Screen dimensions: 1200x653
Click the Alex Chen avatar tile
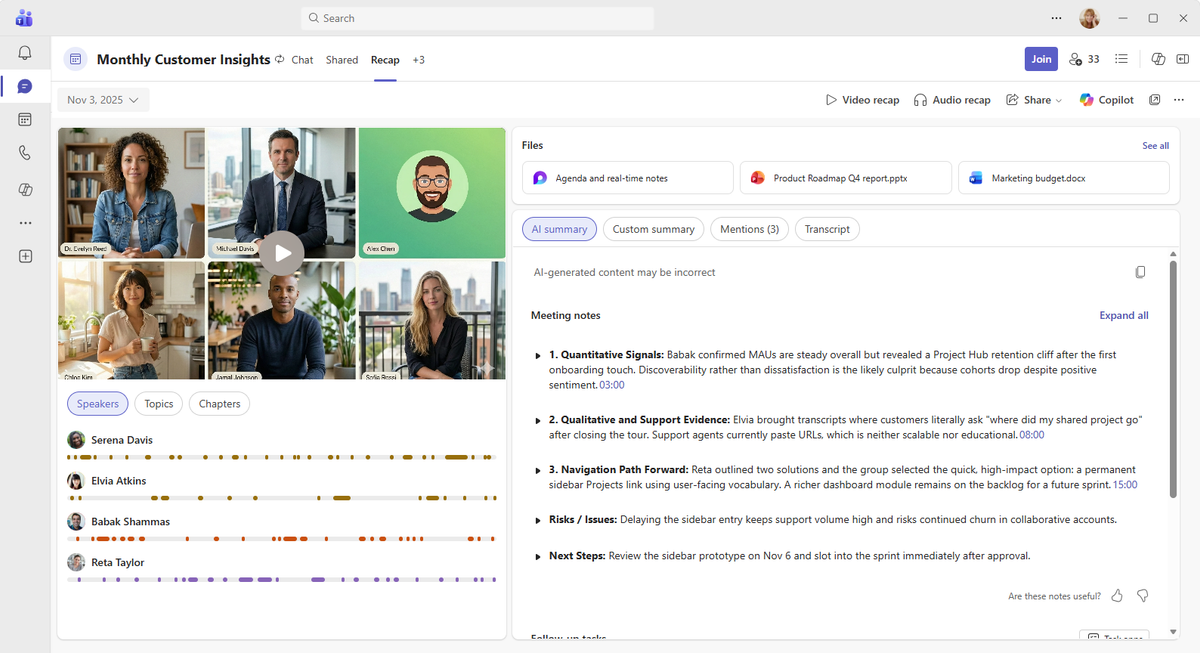point(432,191)
